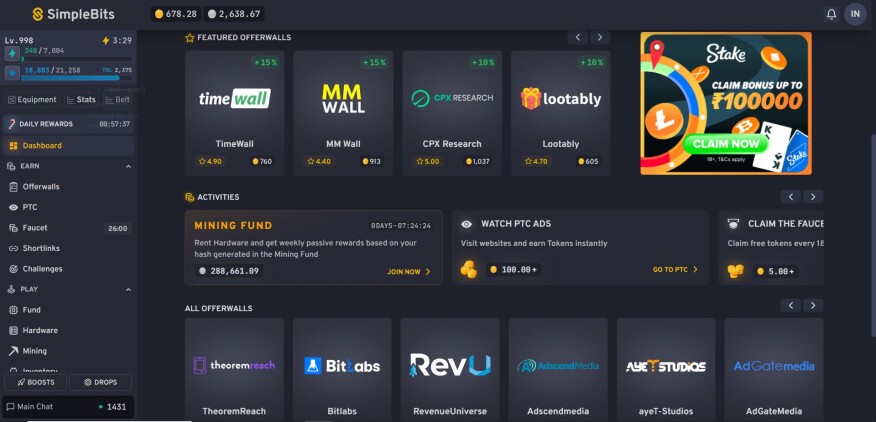Go to the Dashboard page

click(68, 145)
